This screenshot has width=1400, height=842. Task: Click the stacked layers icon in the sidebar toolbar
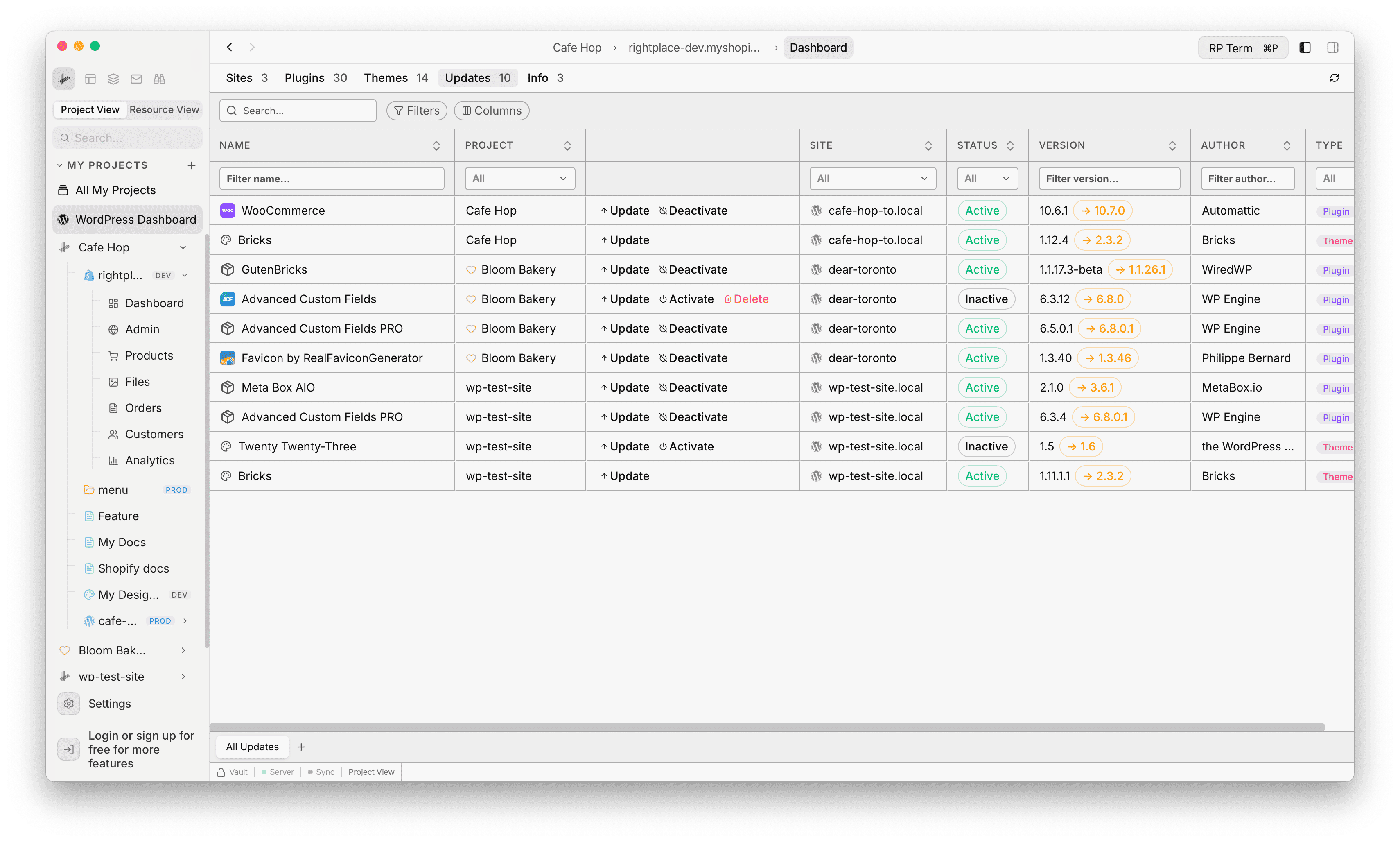click(113, 78)
